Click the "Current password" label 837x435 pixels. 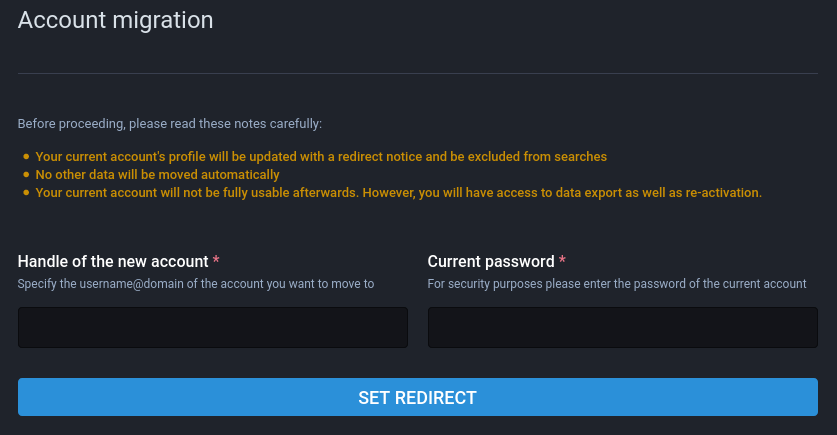[490, 261]
